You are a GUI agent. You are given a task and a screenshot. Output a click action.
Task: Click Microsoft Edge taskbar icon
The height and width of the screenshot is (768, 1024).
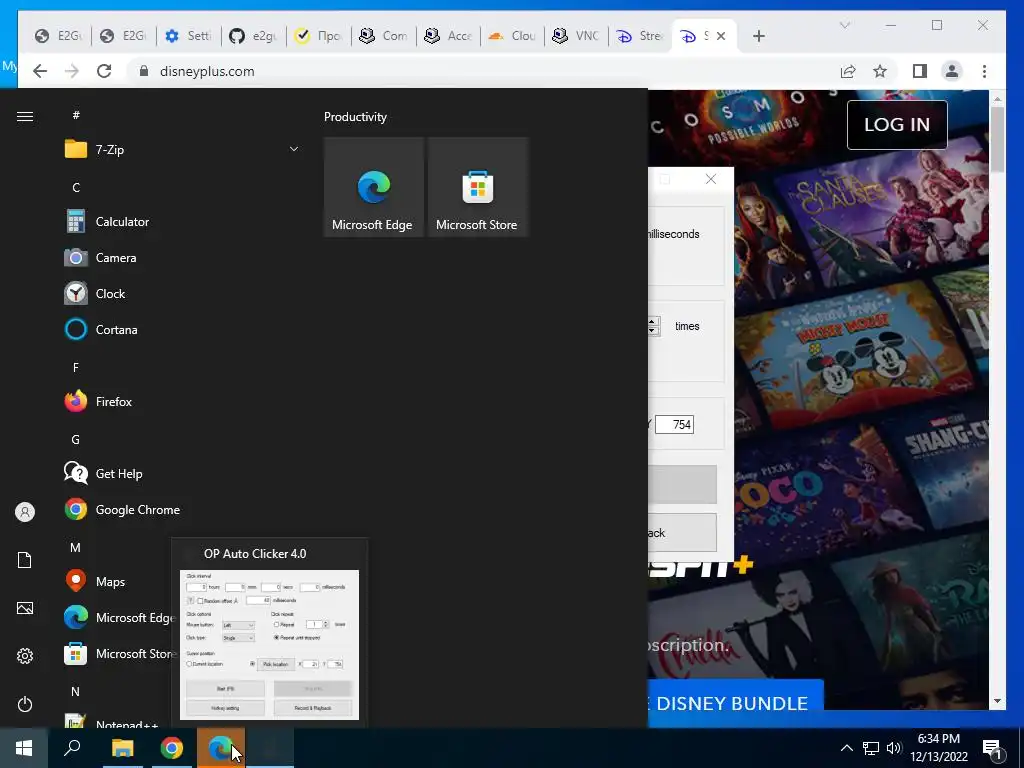pyautogui.click(x=221, y=748)
